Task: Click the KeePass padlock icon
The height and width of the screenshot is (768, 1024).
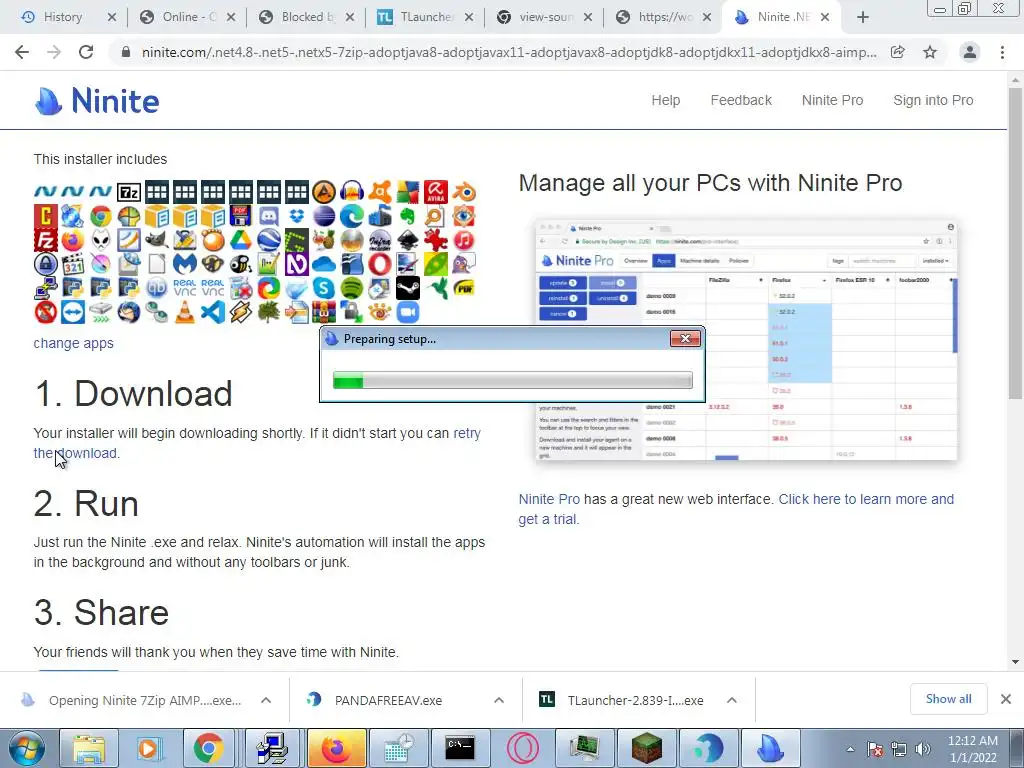Action: pyautogui.click(x=45, y=264)
